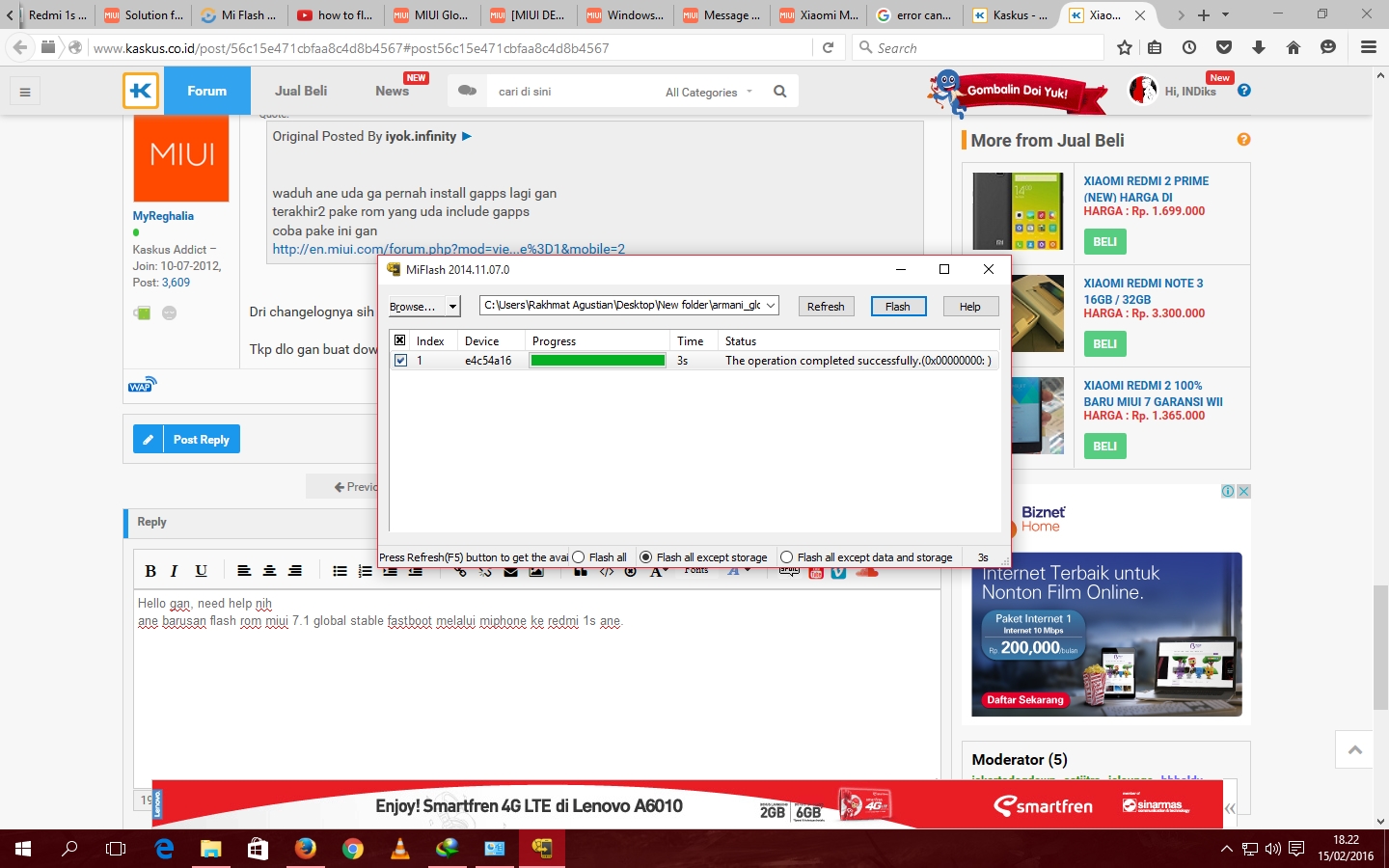Image resolution: width=1389 pixels, height=868 pixels.
Task: Insert a bulleted list in the reply editor
Action: coord(340,571)
